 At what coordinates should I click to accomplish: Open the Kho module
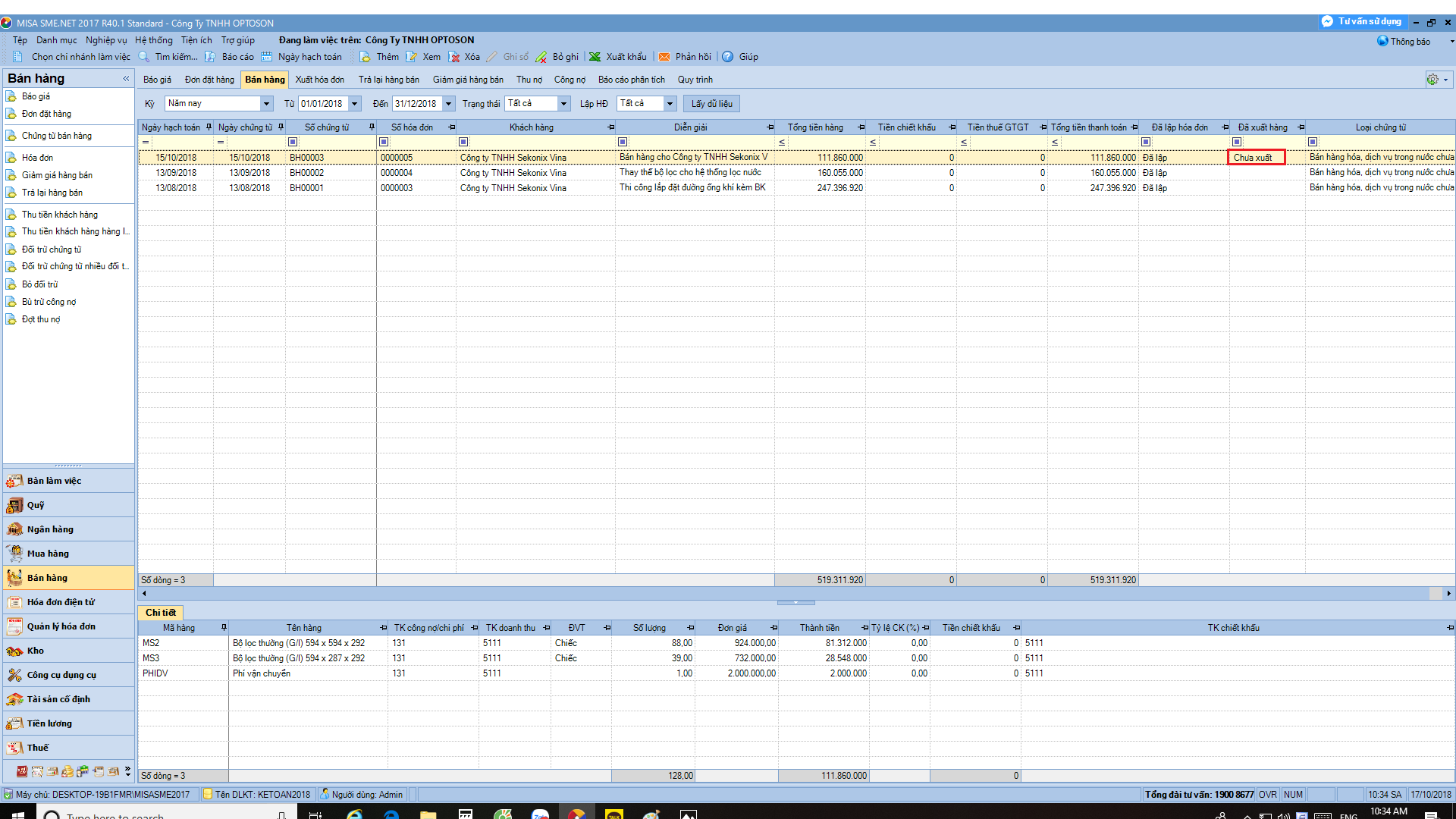click(x=68, y=651)
